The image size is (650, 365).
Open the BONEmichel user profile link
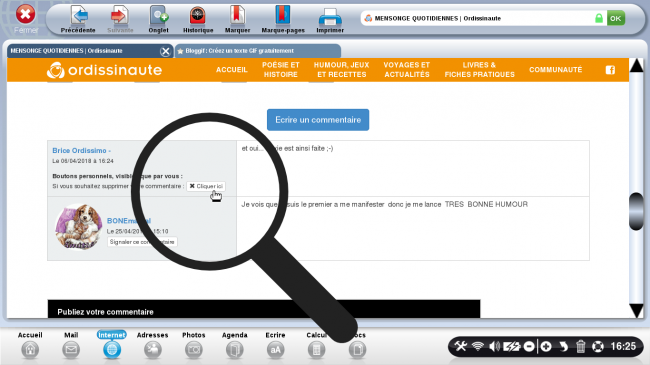click(129, 221)
